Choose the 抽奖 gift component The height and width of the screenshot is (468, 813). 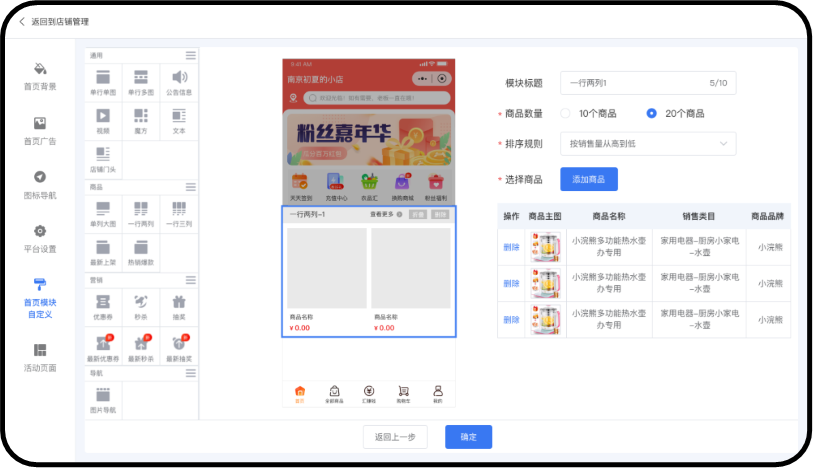click(x=179, y=302)
